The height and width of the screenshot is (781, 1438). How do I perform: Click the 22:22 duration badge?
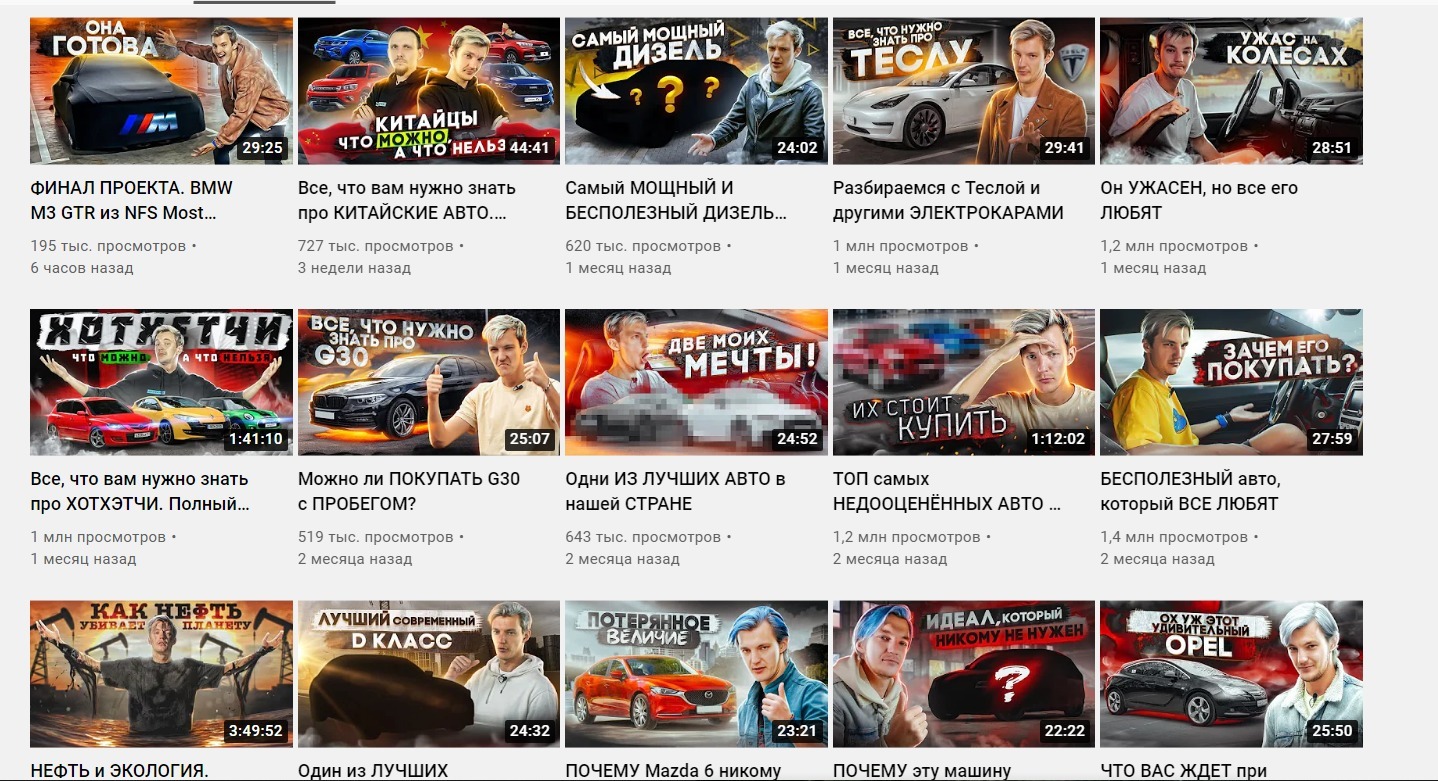tap(1065, 731)
